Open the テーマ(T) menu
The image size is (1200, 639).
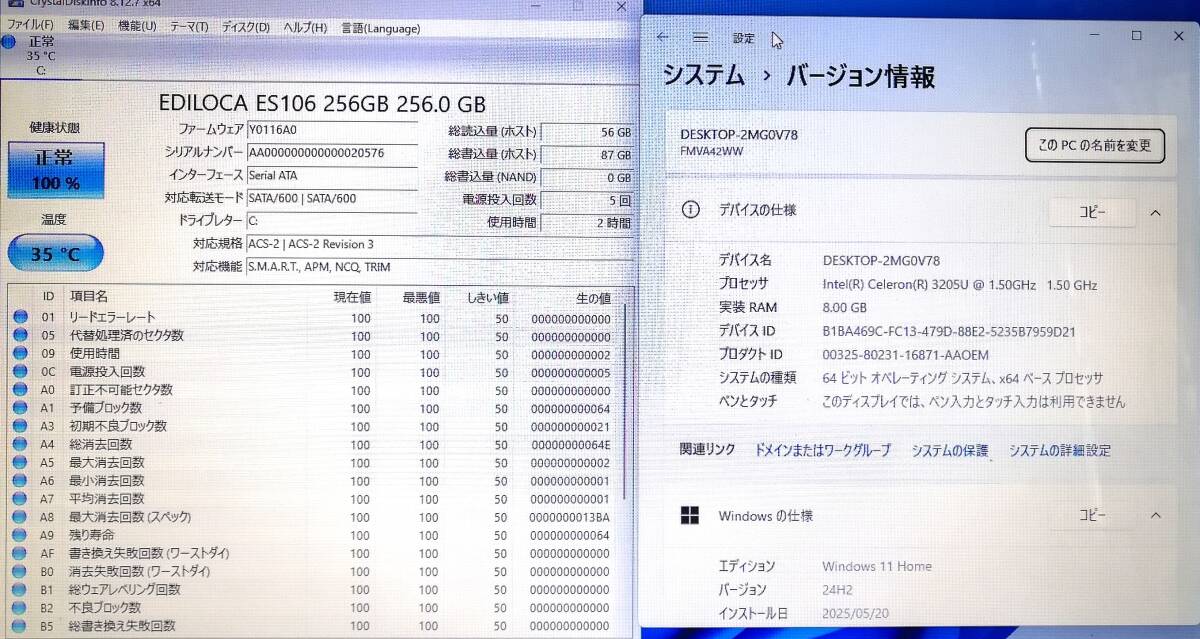pyautogui.click(x=189, y=27)
